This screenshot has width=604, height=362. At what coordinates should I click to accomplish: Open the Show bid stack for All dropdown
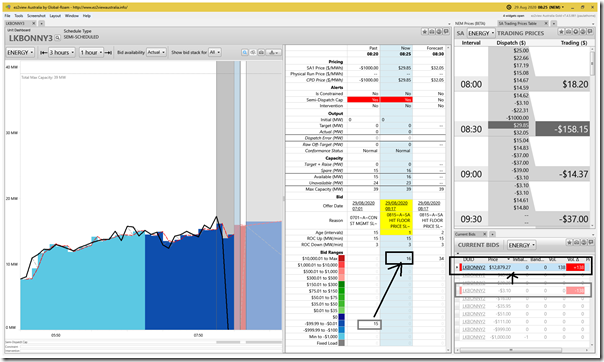(215, 52)
